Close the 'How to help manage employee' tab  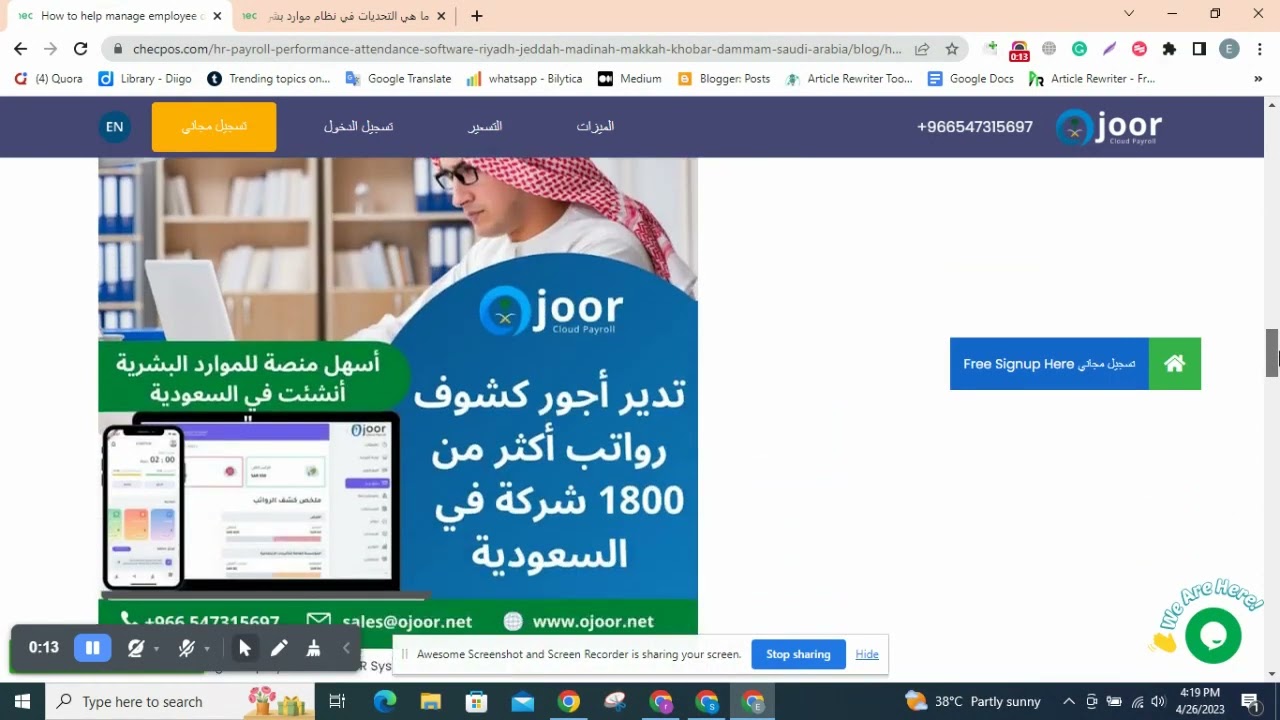coord(217,16)
